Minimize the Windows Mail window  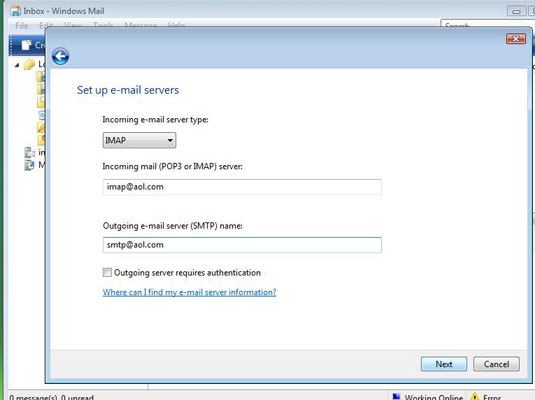pyautogui.click(x=516, y=11)
